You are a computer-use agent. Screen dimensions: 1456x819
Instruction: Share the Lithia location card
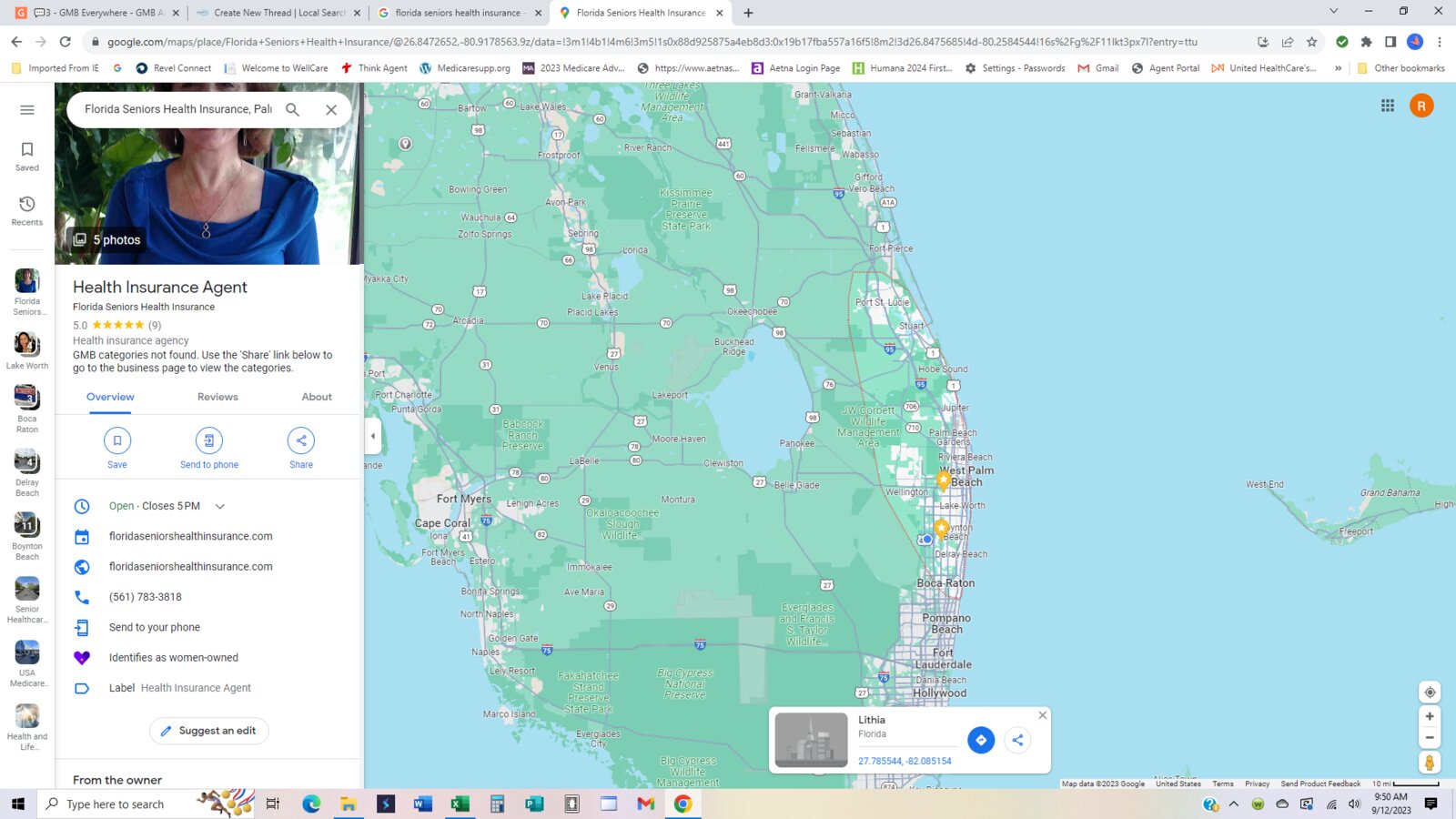[1017, 740]
